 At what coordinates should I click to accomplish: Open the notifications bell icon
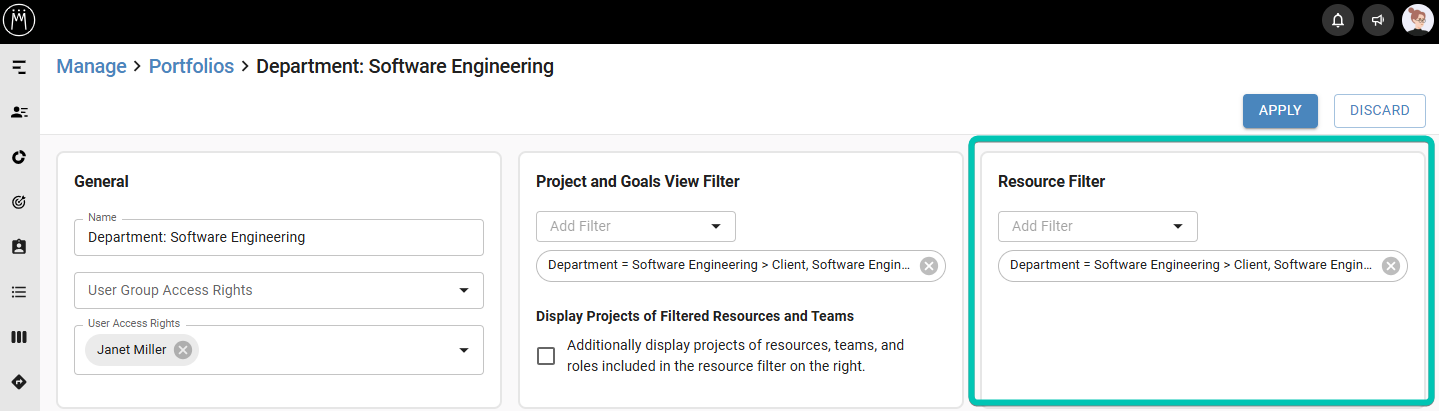point(1338,20)
